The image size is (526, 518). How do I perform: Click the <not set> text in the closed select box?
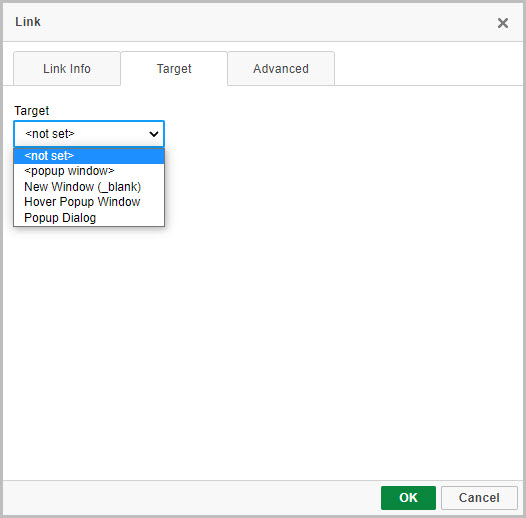[50, 134]
